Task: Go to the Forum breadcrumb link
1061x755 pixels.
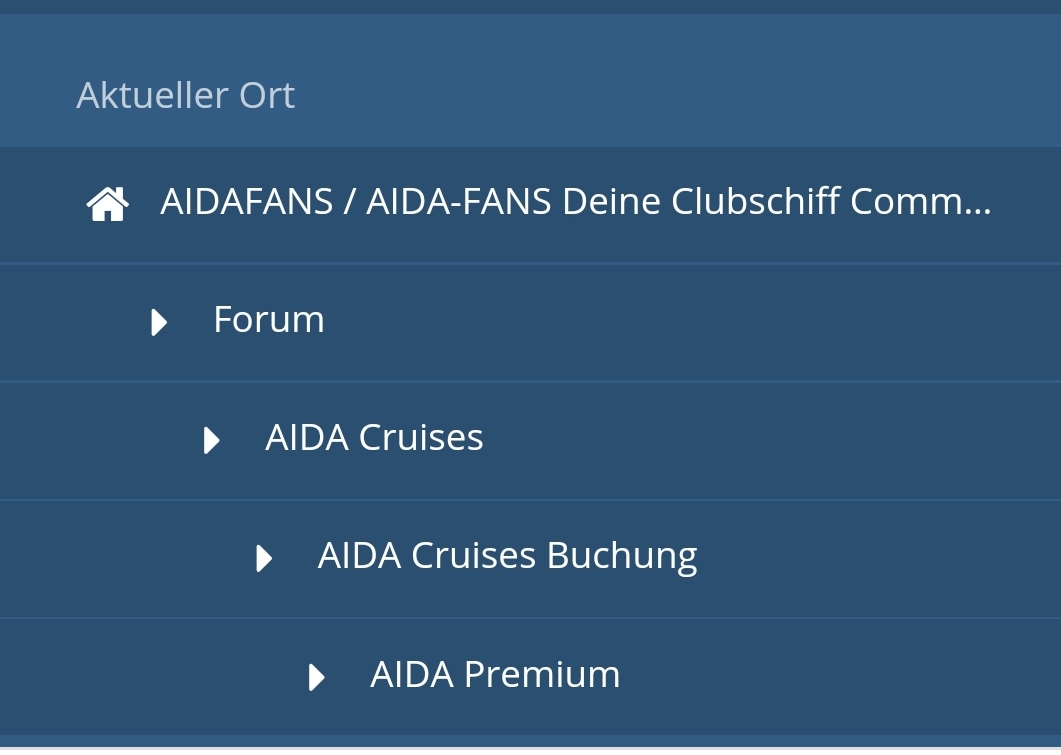Action: (x=269, y=320)
